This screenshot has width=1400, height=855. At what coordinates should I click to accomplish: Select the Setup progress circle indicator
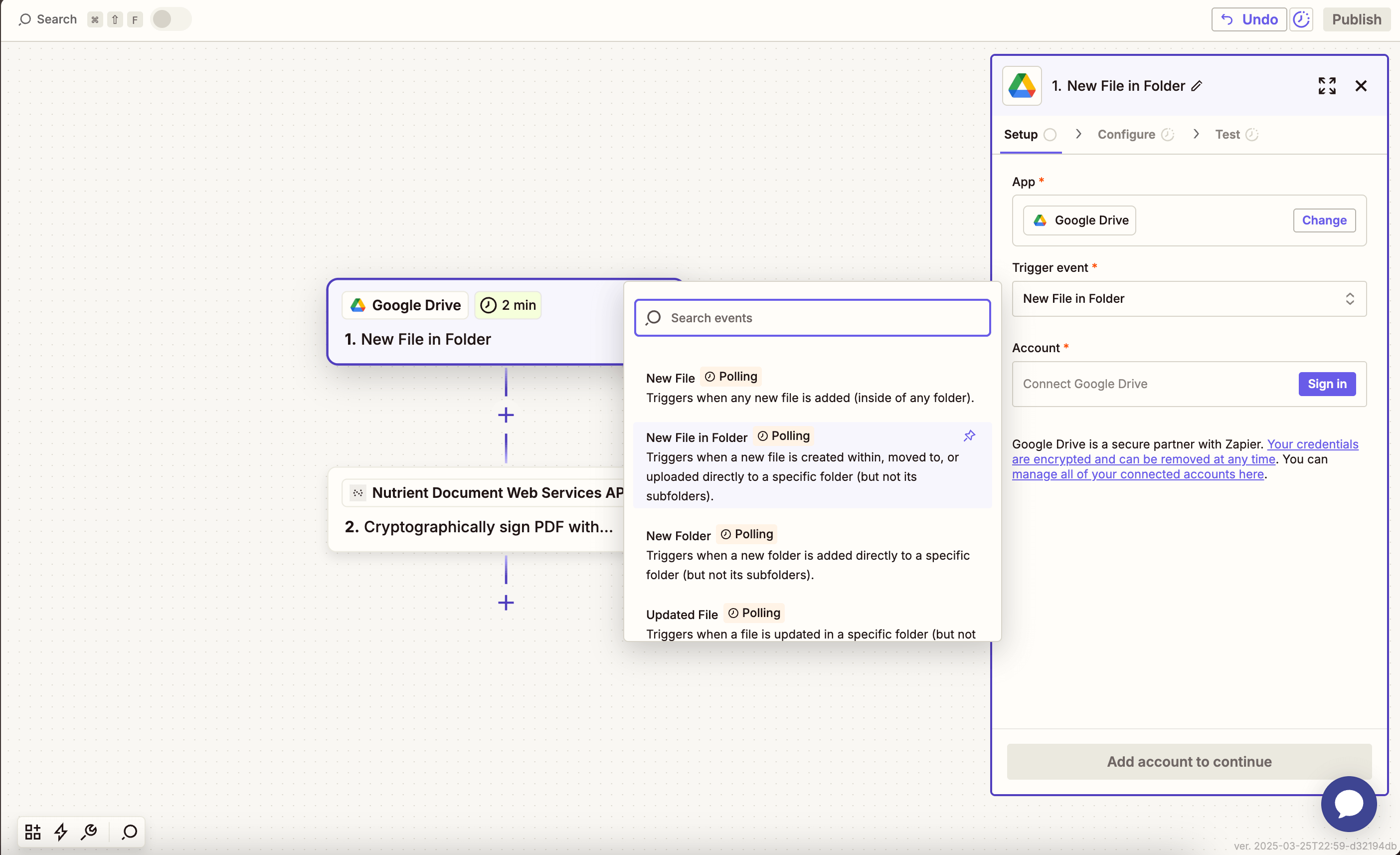coord(1050,135)
